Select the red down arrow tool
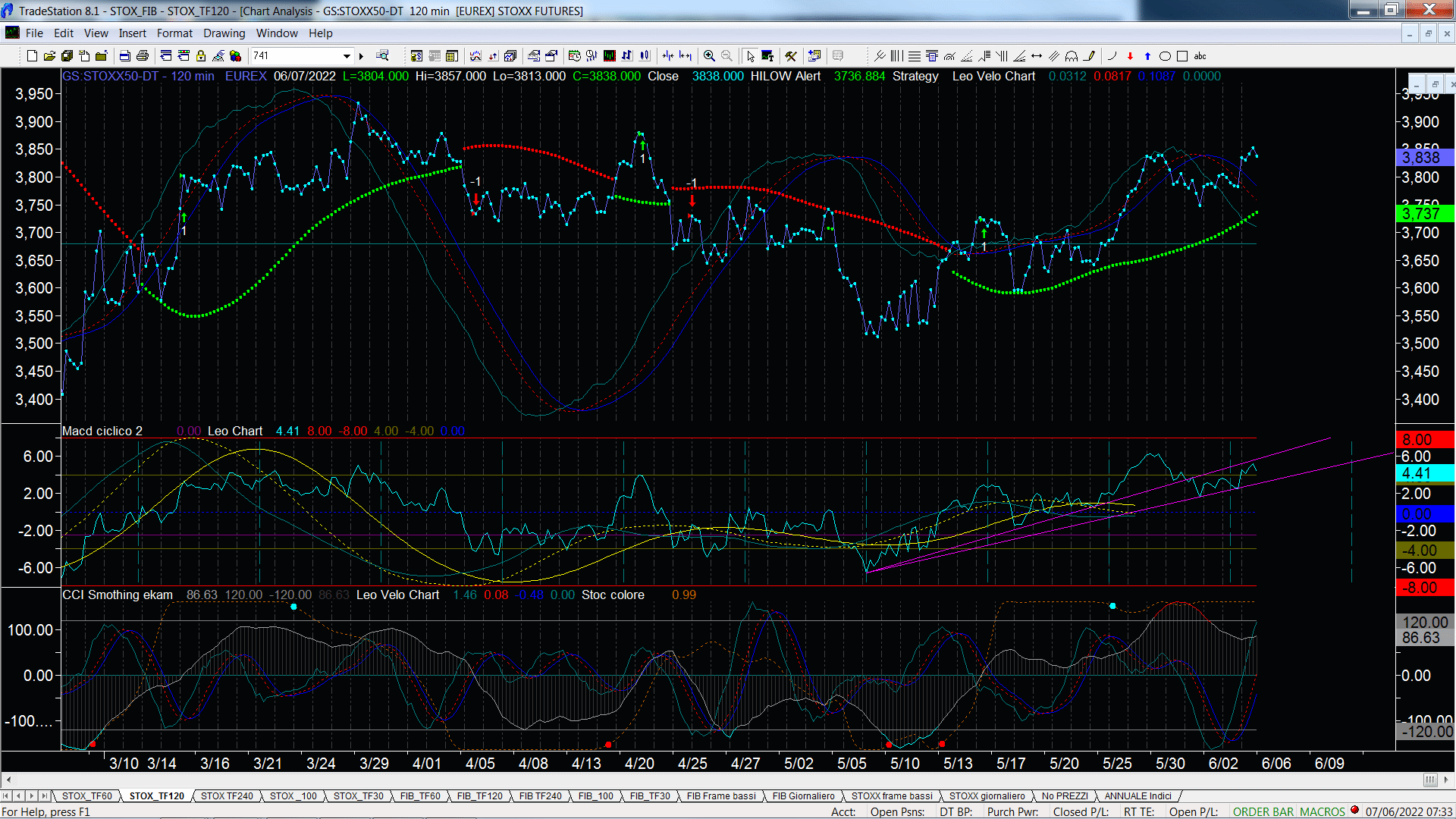 [1130, 56]
